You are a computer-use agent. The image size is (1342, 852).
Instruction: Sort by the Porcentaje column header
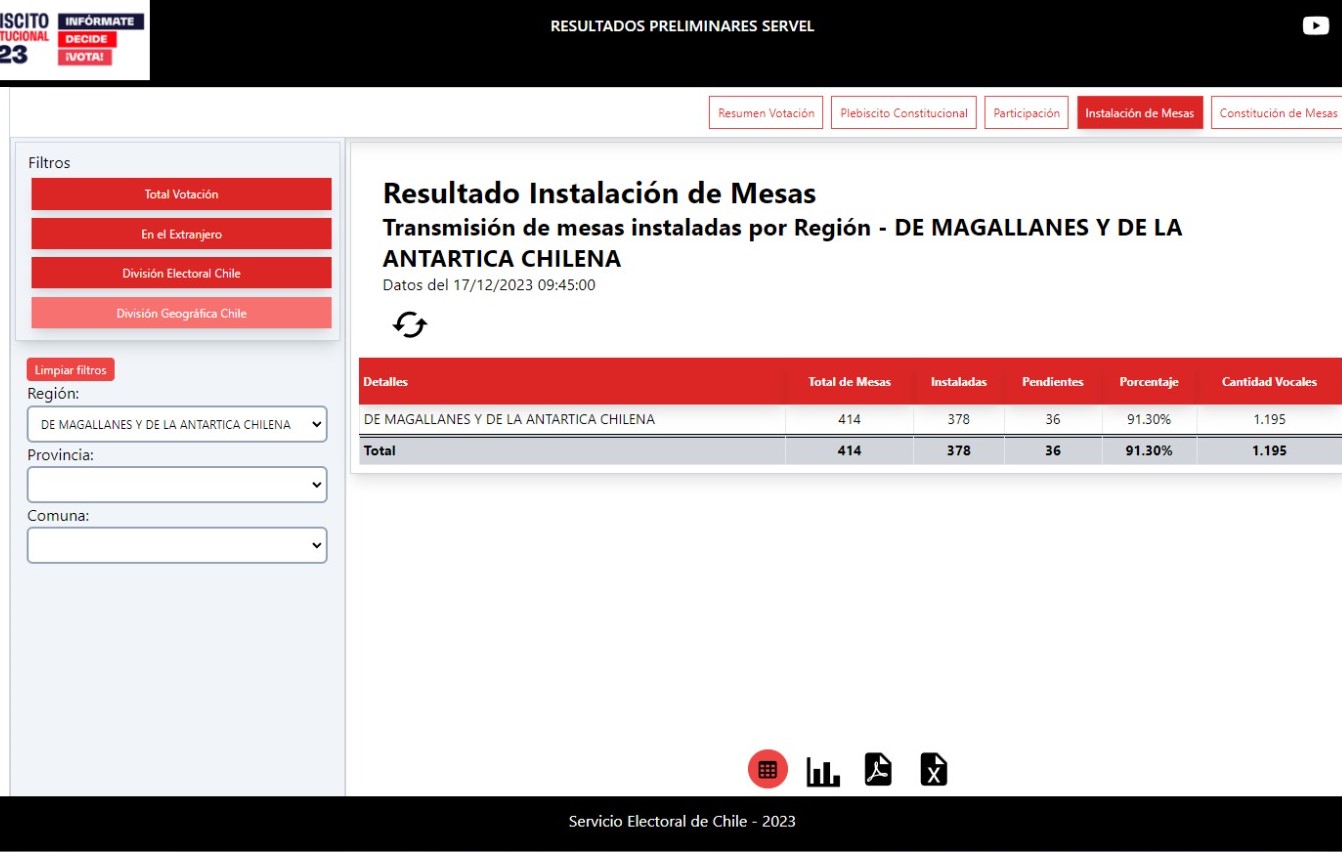pos(1148,382)
